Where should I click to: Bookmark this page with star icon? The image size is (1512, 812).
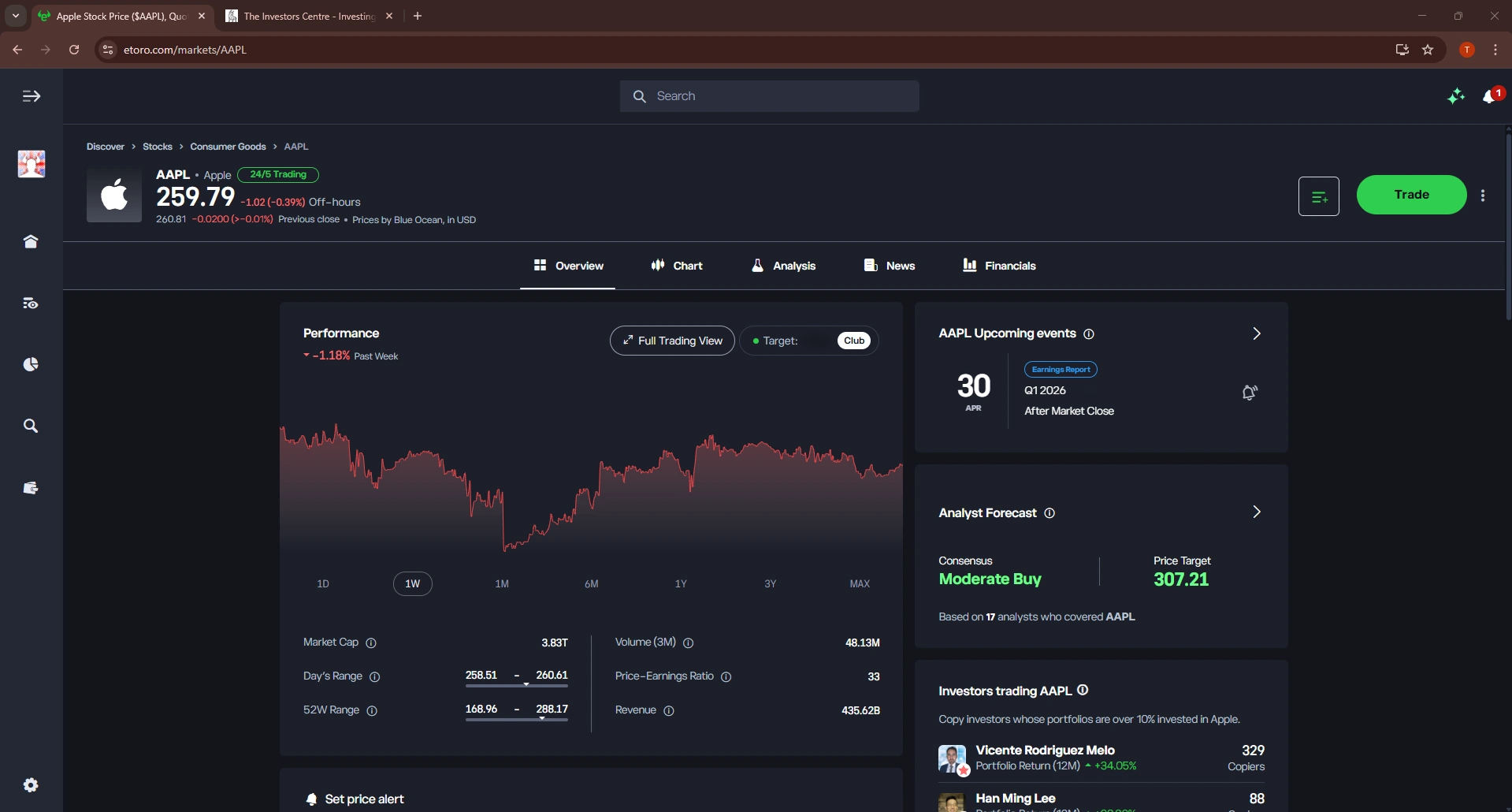click(1428, 50)
